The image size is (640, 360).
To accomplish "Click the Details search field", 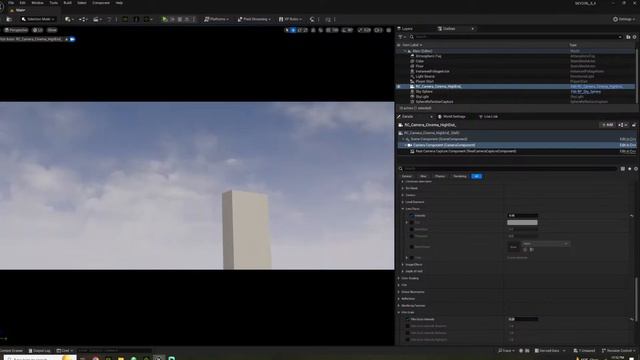I will point(508,169).
